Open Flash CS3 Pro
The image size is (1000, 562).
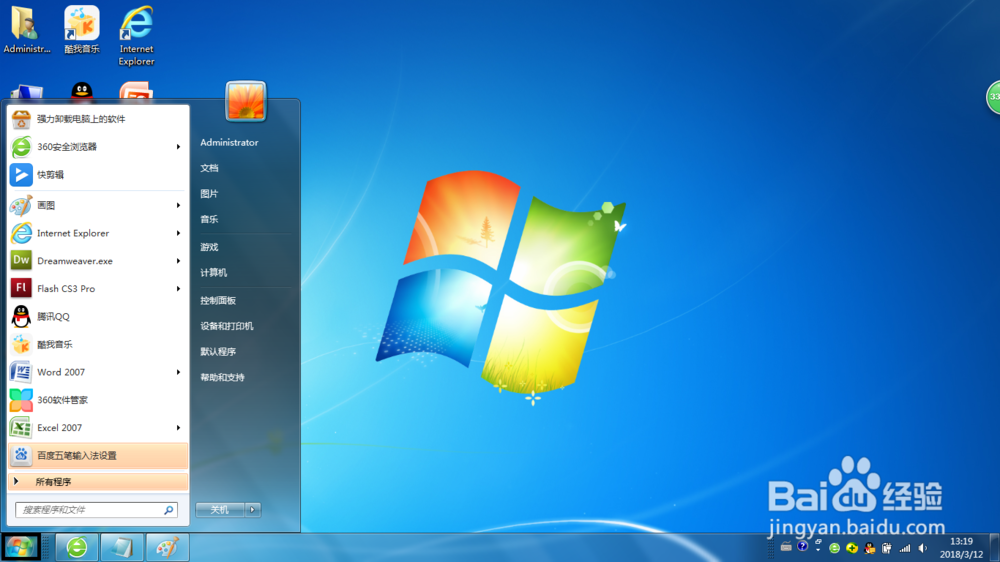pyautogui.click(x=98, y=289)
